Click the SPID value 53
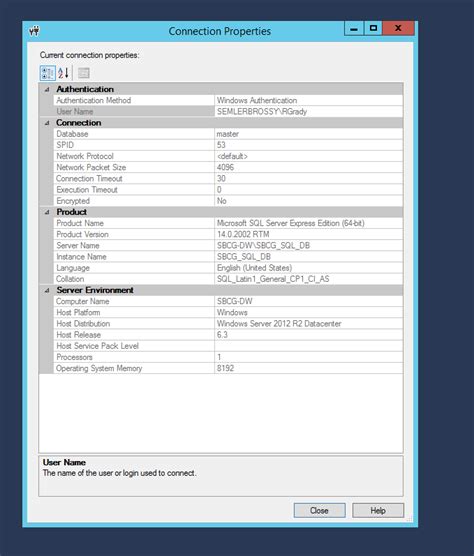The image size is (474, 556). pyautogui.click(x=221, y=145)
